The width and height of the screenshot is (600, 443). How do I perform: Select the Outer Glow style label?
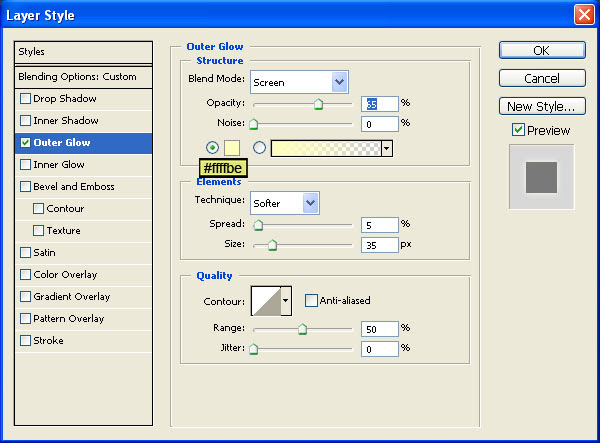click(62, 143)
